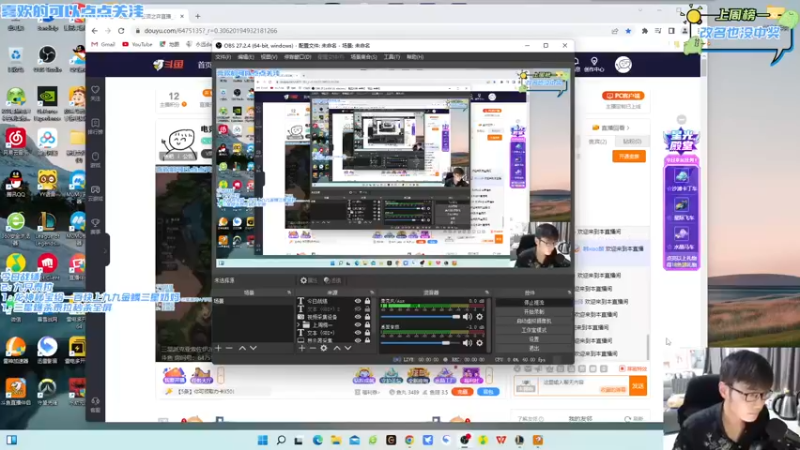Screen dimensions: 800x450
Task: Unlock the 文本 (GDI+) source
Action: [x=367, y=333]
